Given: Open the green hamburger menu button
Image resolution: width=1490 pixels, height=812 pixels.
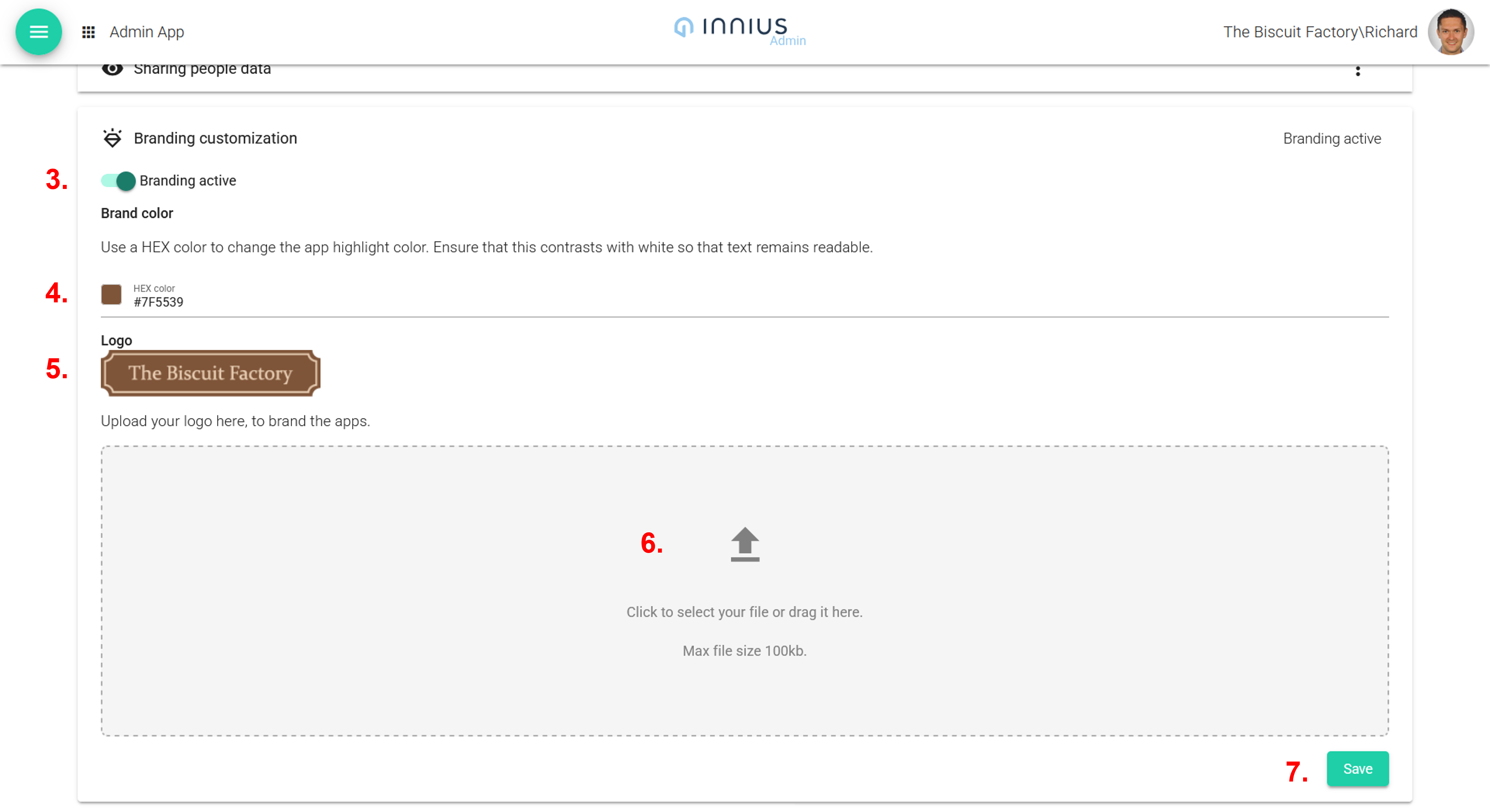Looking at the screenshot, I should click(x=39, y=32).
